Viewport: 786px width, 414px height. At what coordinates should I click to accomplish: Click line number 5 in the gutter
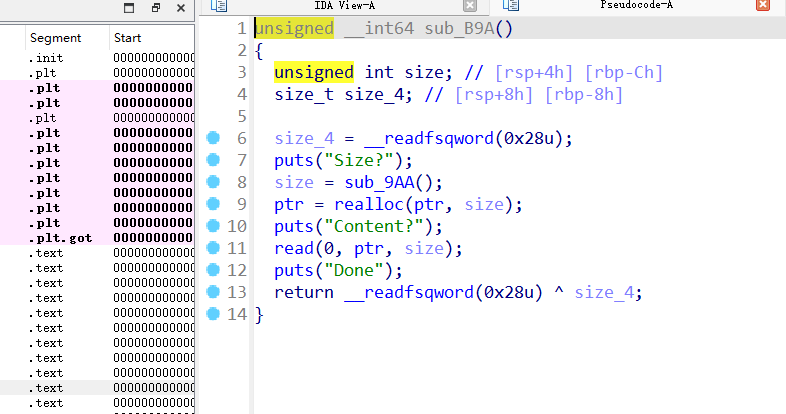[242, 116]
